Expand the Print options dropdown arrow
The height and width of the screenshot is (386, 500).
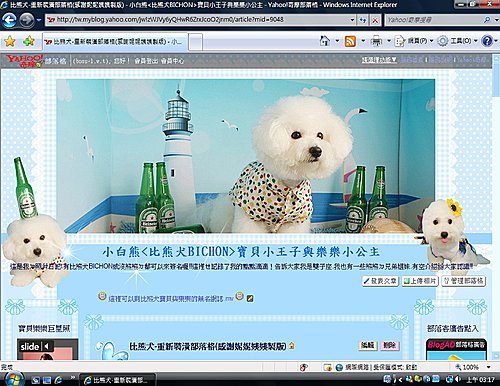(389, 41)
